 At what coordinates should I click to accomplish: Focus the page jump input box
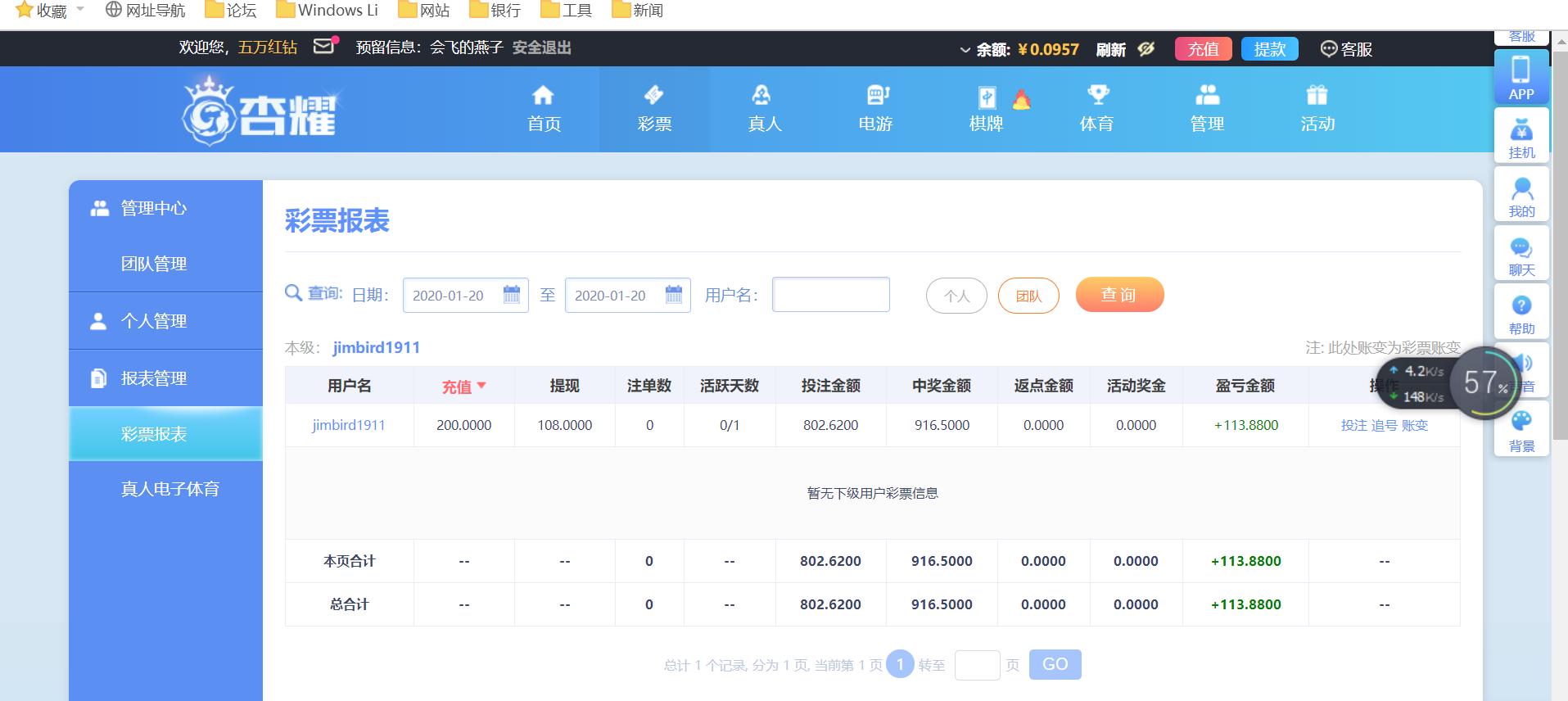click(977, 664)
